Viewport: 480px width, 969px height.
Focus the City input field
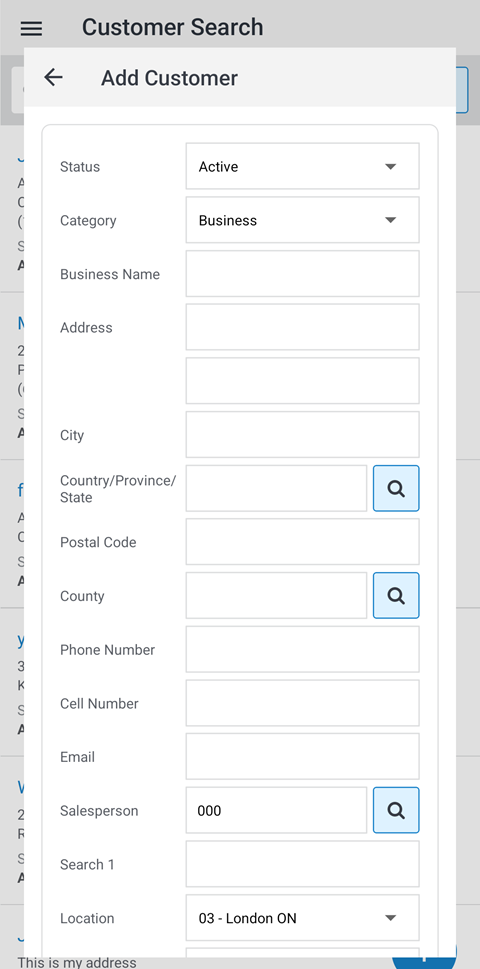pyautogui.click(x=303, y=434)
